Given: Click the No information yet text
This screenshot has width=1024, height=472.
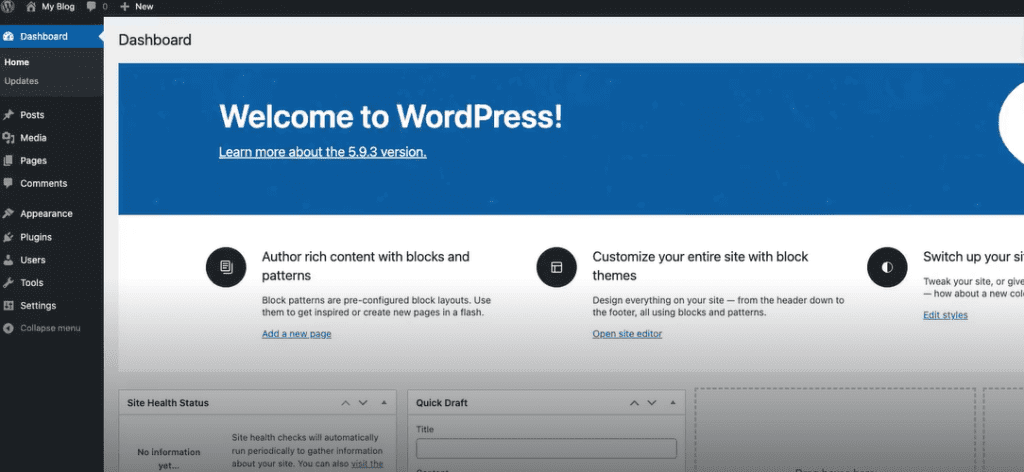Looking at the screenshot, I should click(168, 459).
